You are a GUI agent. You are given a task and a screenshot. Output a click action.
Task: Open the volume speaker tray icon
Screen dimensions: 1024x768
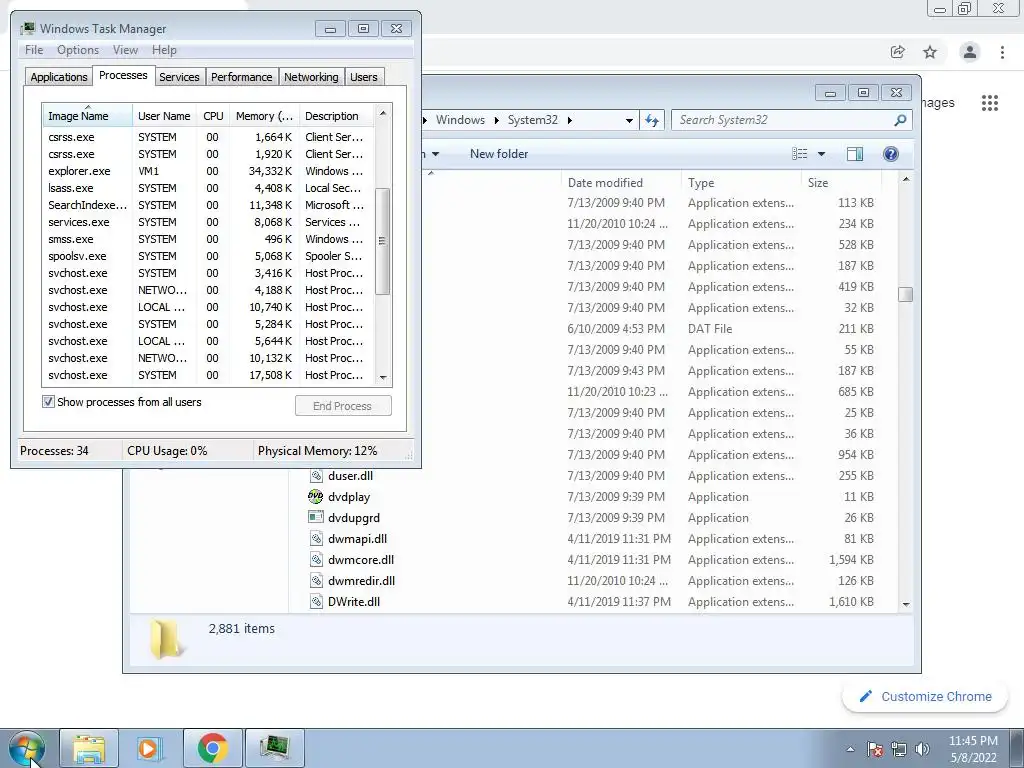[x=922, y=749]
